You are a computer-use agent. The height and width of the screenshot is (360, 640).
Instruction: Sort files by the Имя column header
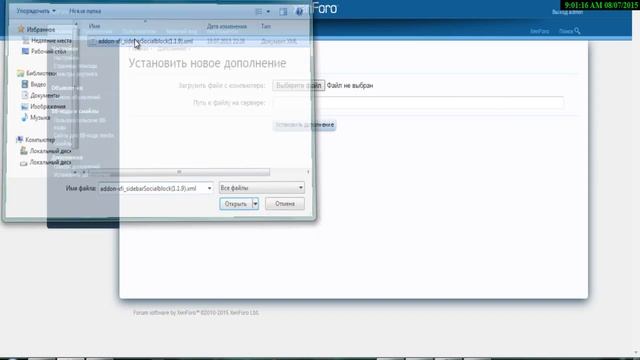pyautogui.click(x=94, y=26)
